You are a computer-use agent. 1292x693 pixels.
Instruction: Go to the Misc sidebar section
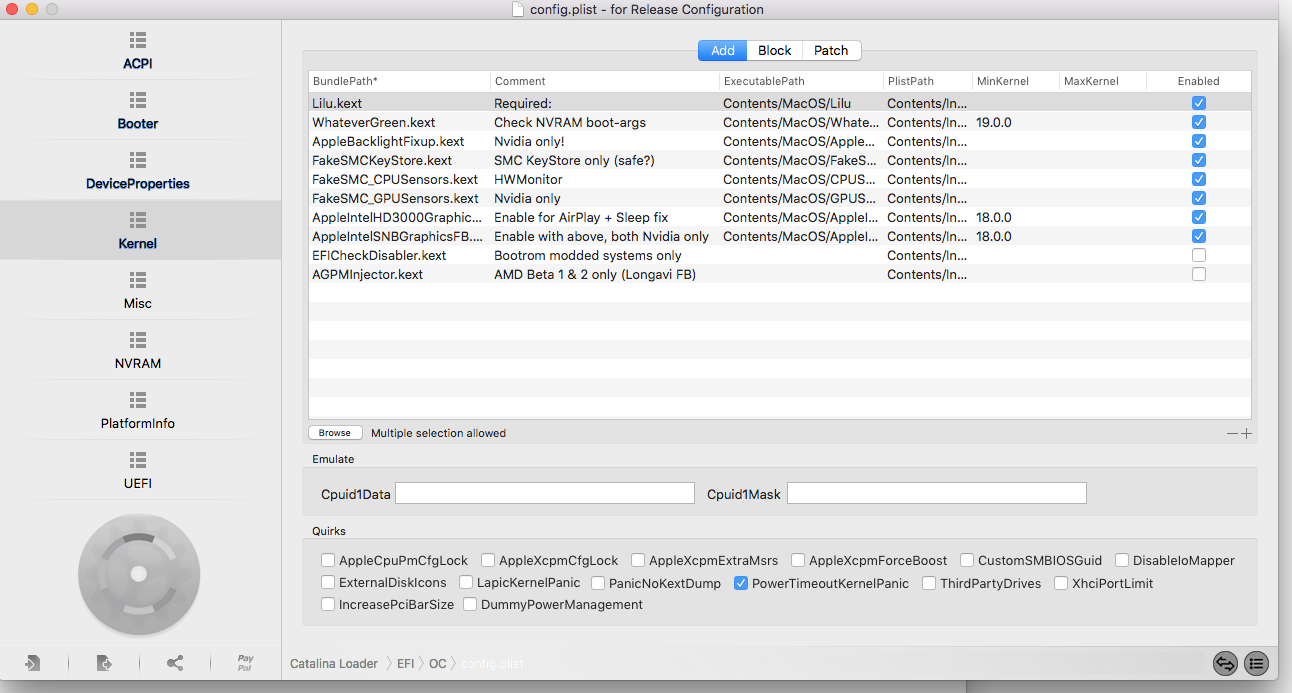click(138, 291)
